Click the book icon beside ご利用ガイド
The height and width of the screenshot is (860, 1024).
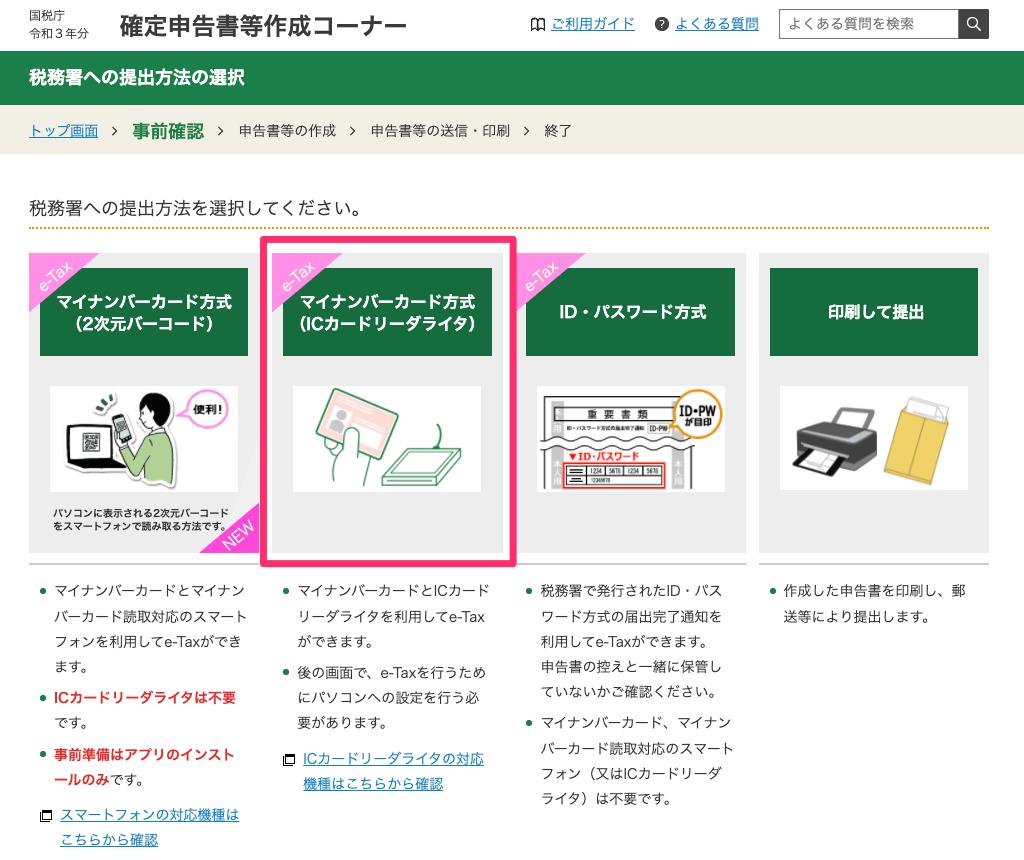click(x=537, y=25)
